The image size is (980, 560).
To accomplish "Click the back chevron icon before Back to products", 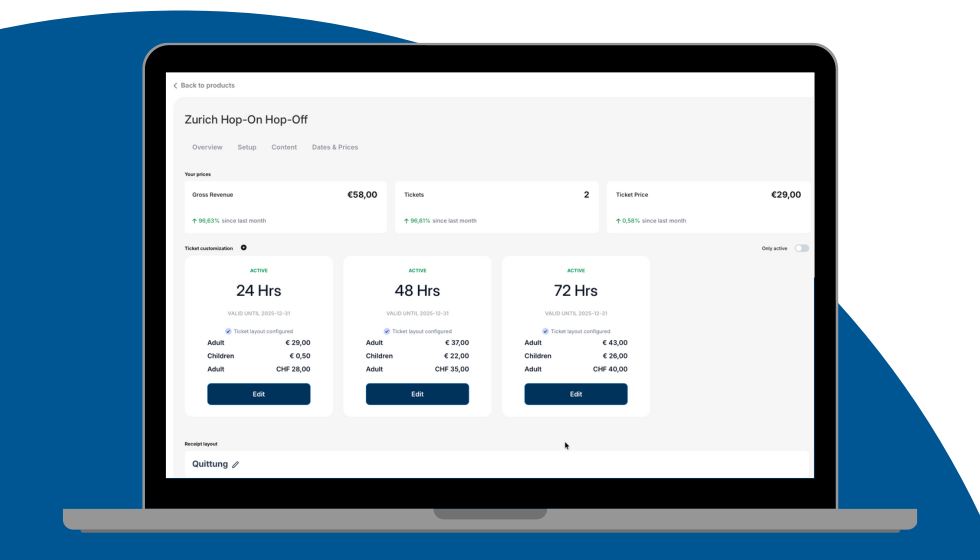I will click(x=175, y=86).
